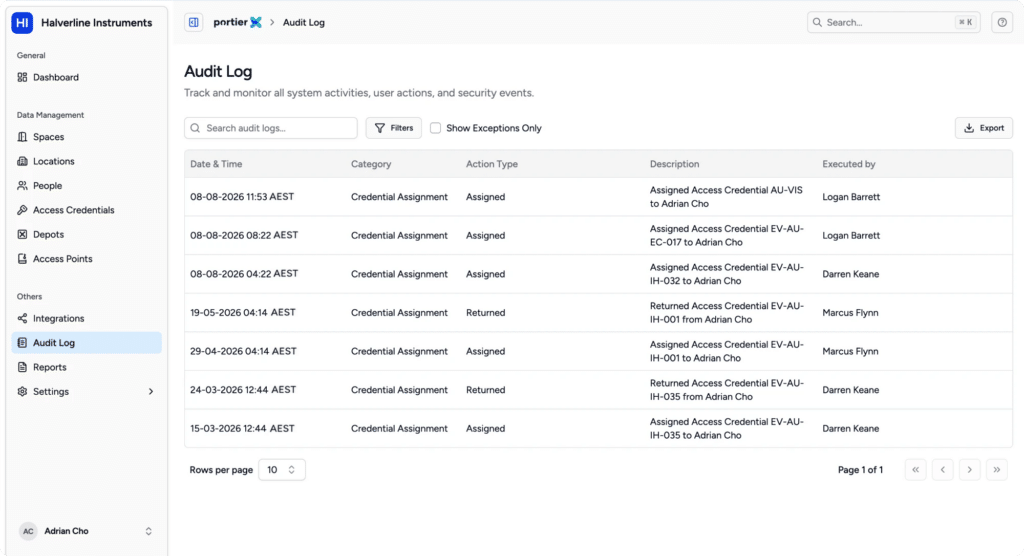Click Returned in the 24-03-2026 row
This screenshot has width=1024, height=556.
point(485,389)
